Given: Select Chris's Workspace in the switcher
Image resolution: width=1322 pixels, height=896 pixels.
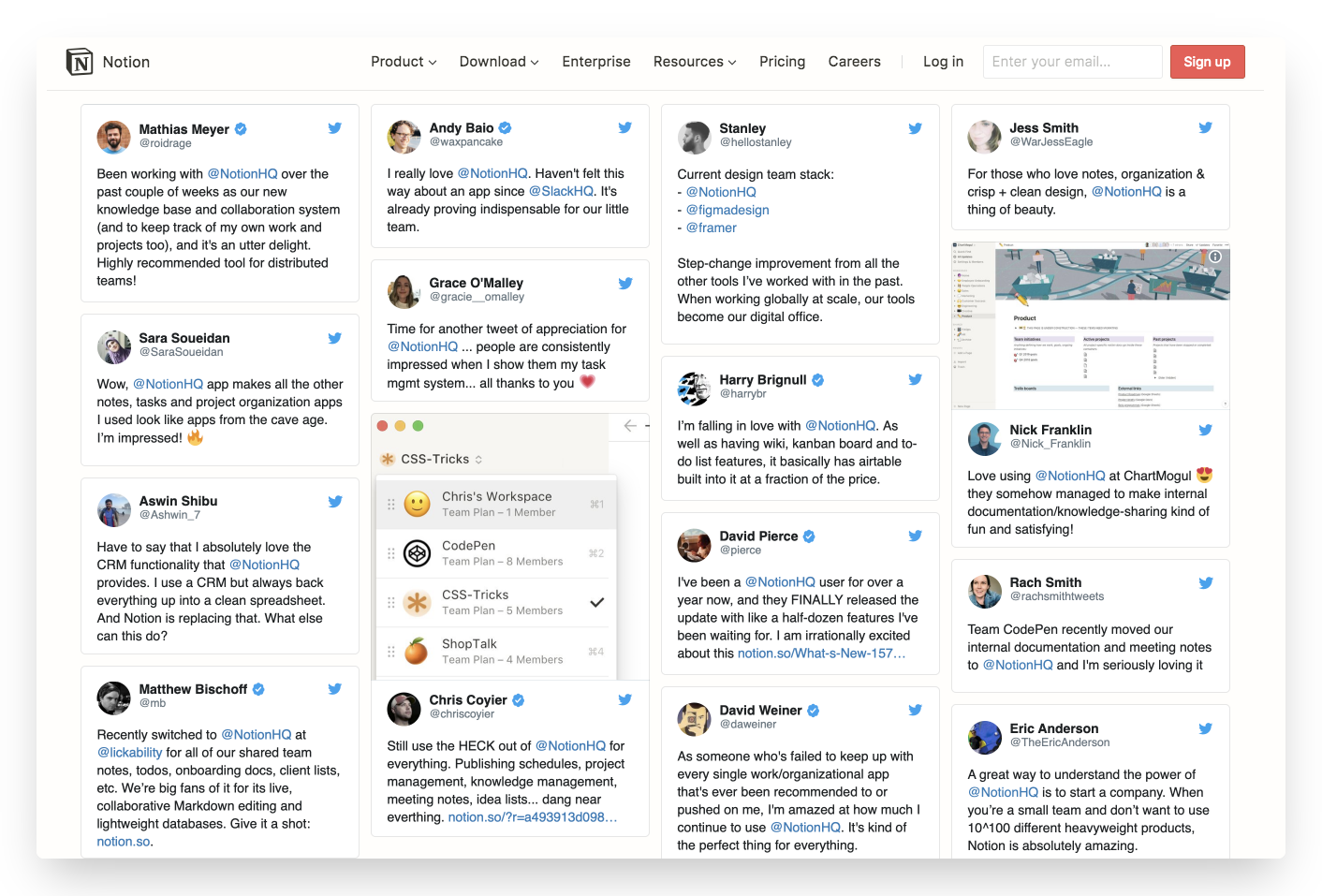Looking at the screenshot, I should point(496,504).
